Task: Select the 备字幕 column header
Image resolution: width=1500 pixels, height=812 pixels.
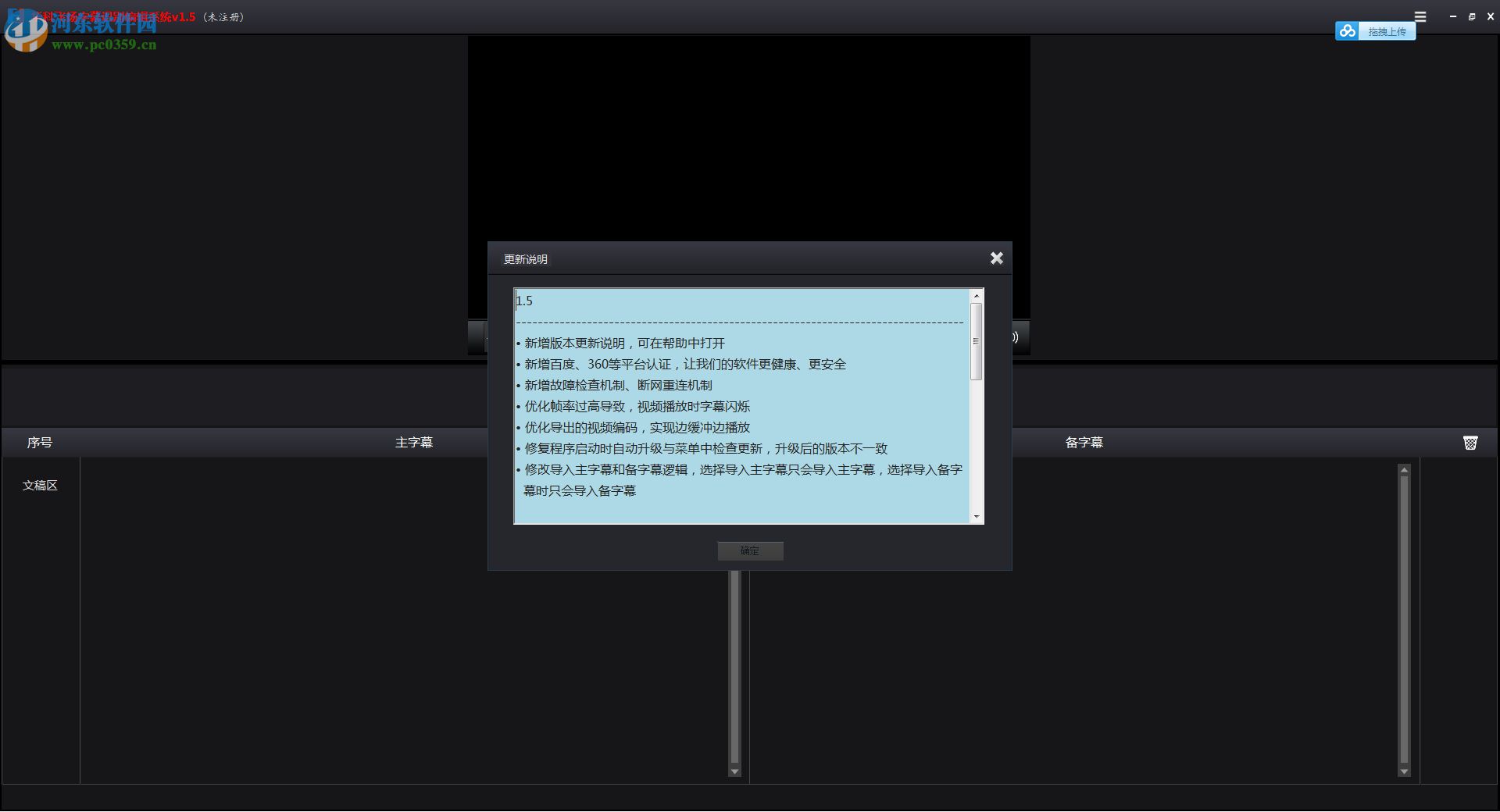Action: (1085, 442)
